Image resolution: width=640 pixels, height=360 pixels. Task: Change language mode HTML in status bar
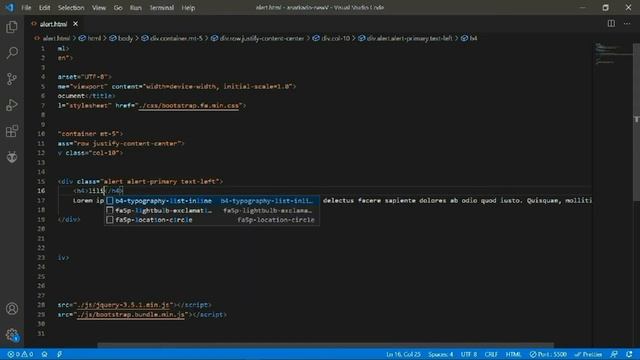[513, 354]
